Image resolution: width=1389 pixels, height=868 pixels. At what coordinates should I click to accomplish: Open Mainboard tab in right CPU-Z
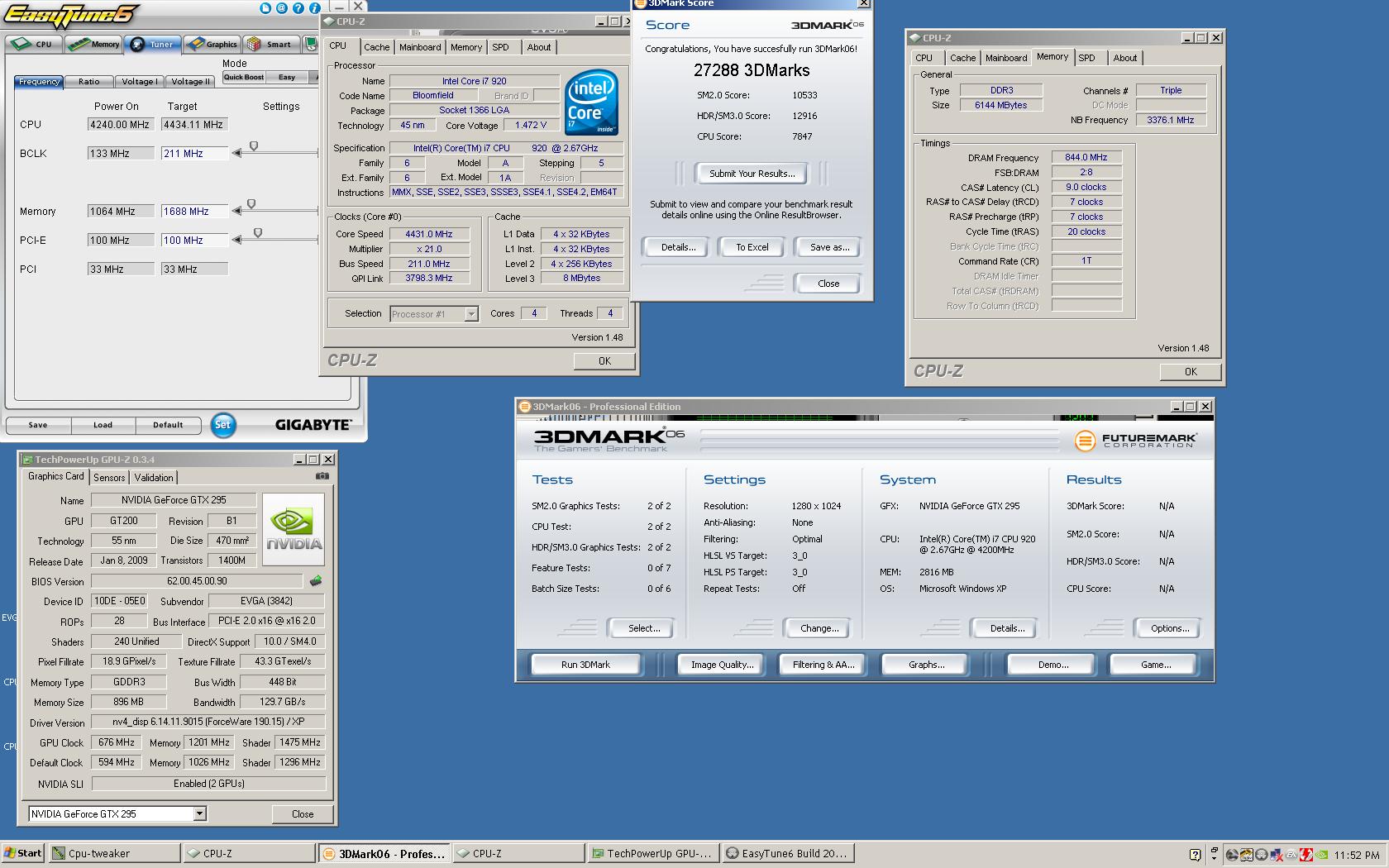(x=1006, y=58)
